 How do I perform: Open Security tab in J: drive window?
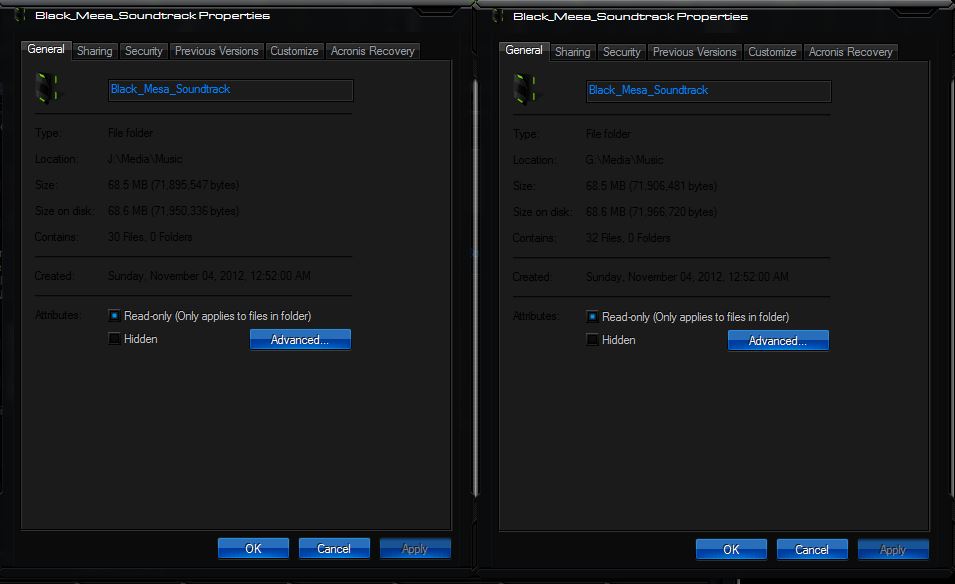(x=144, y=51)
